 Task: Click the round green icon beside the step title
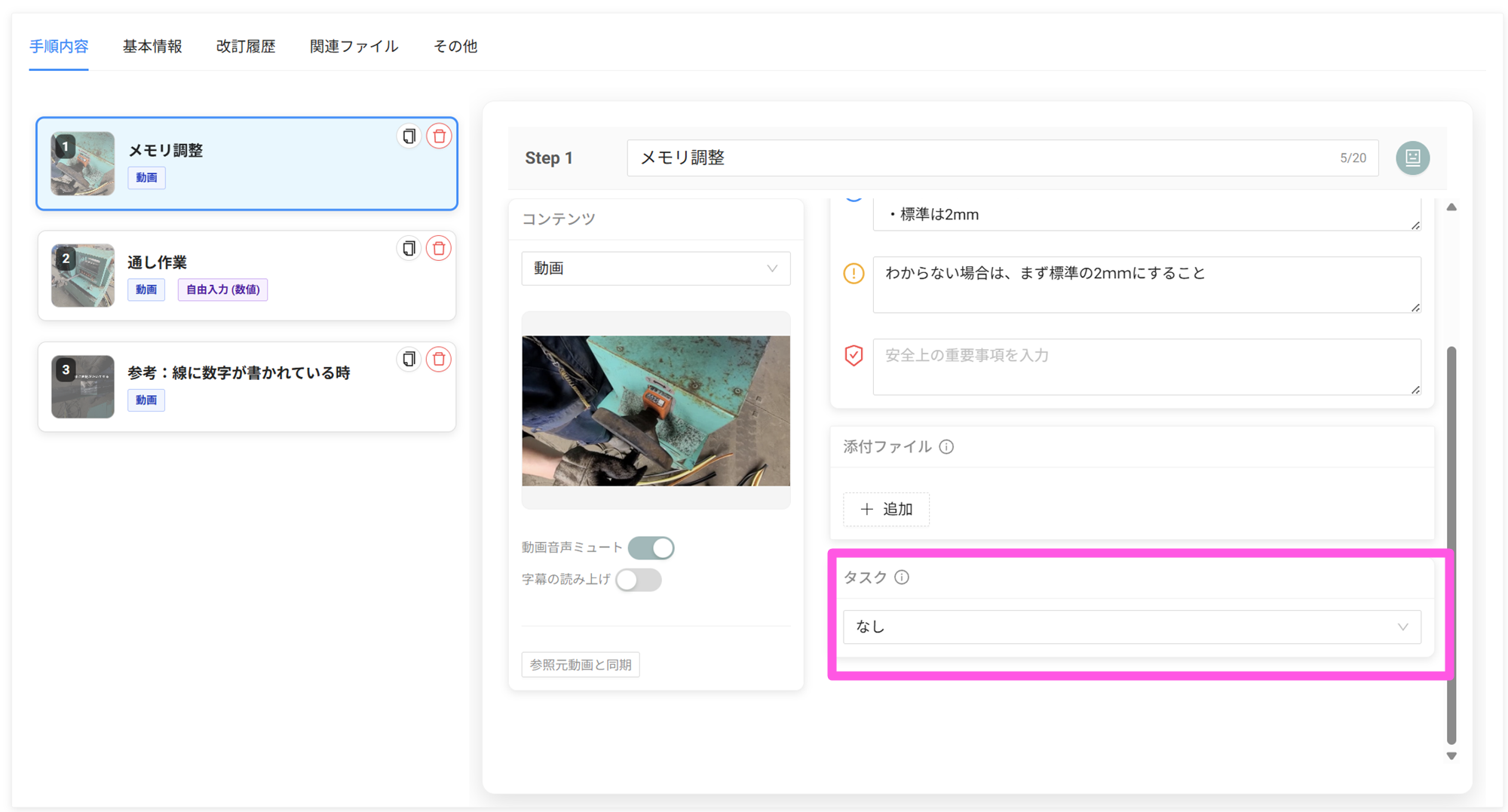[1412, 158]
